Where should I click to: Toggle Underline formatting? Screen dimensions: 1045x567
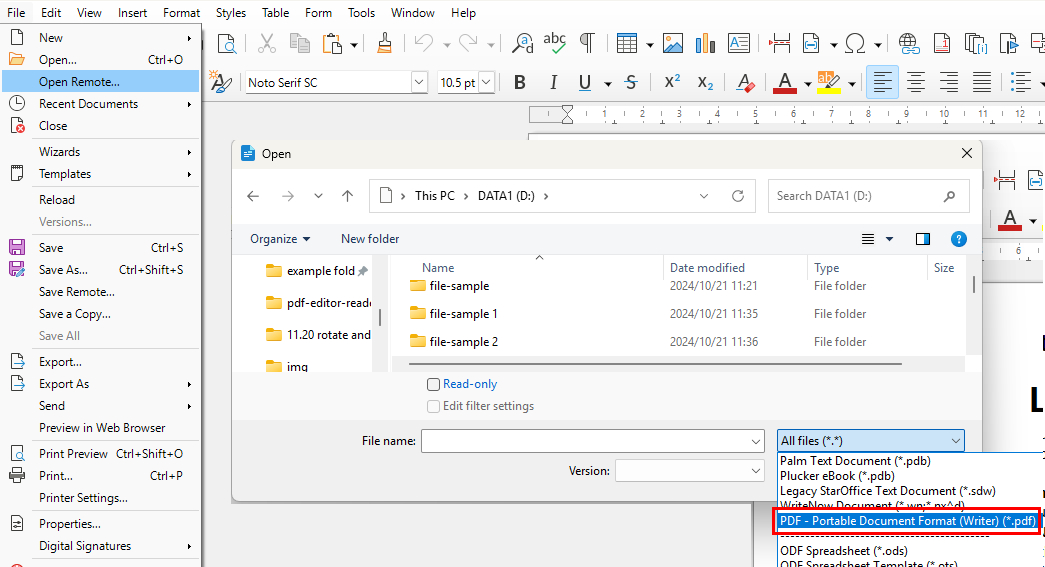click(584, 83)
